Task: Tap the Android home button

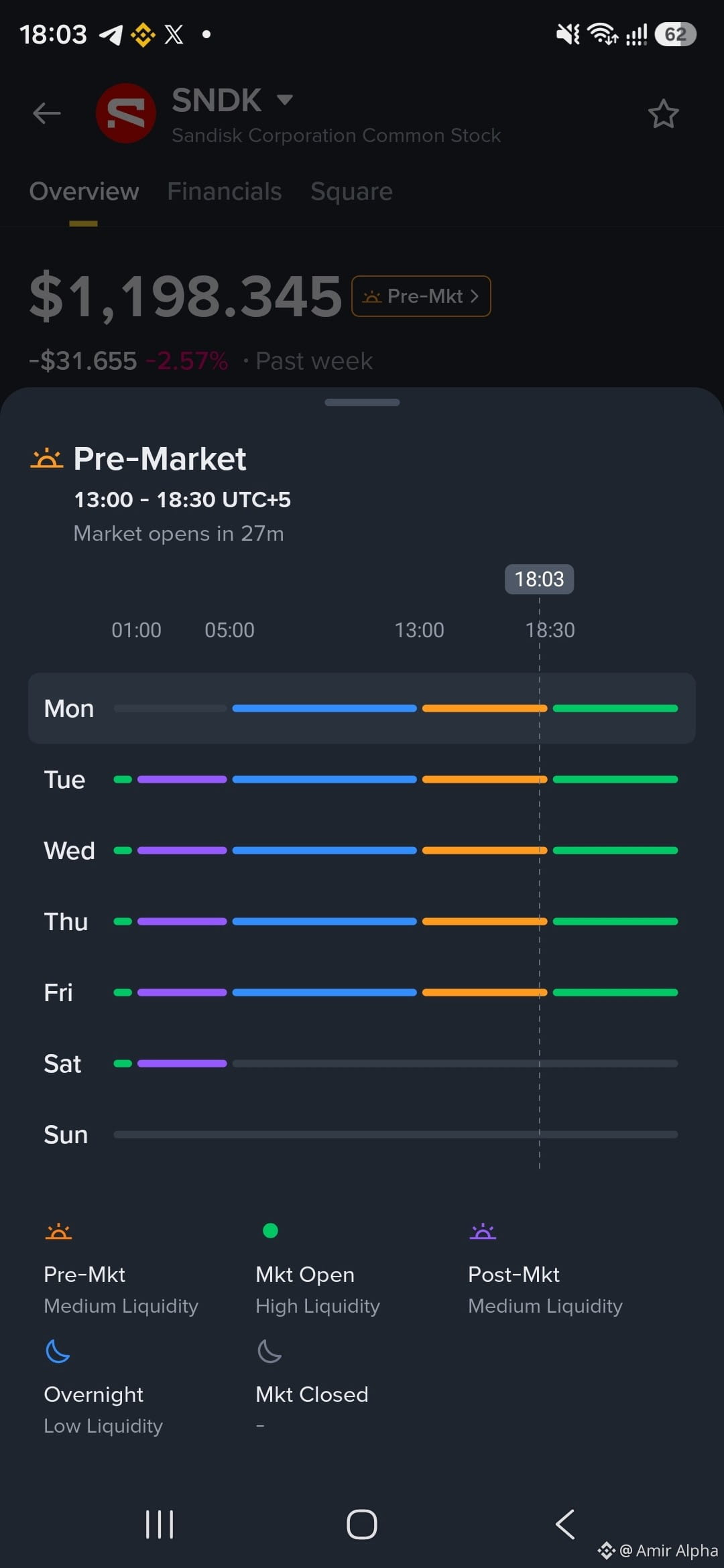Action: (x=362, y=1524)
